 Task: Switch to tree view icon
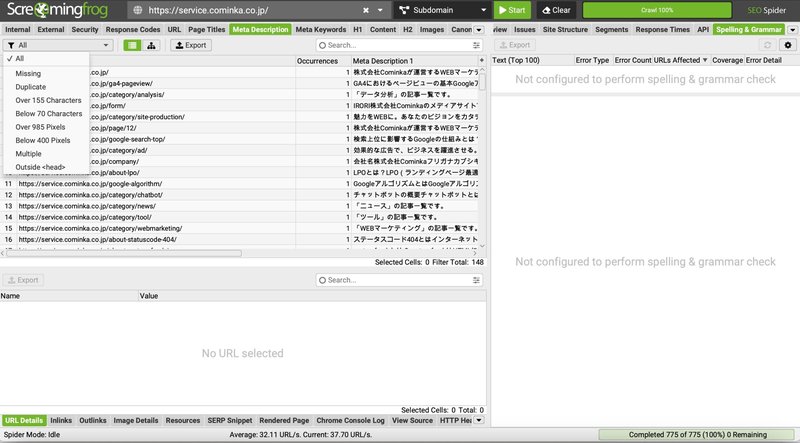pos(150,45)
